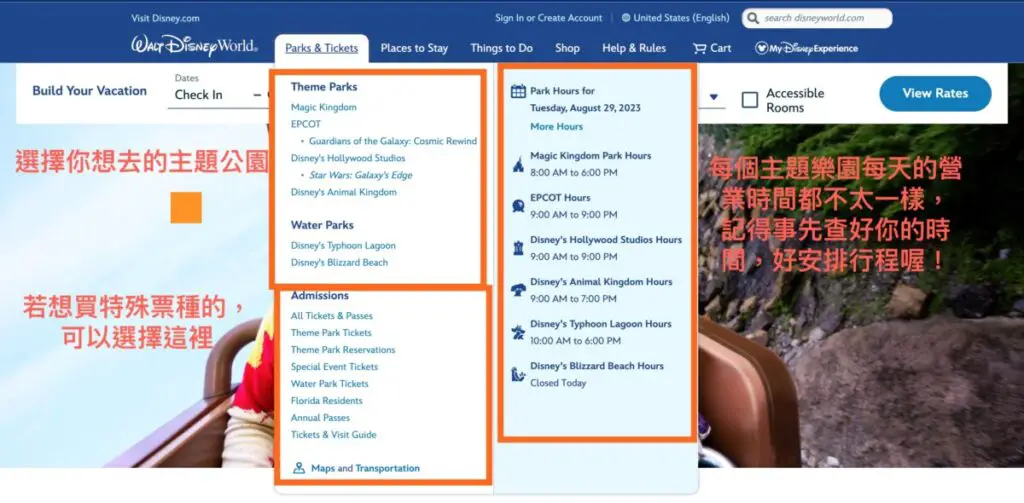Click the View Rates button
Viewport: 1024px width, 503px height.
(x=935, y=93)
